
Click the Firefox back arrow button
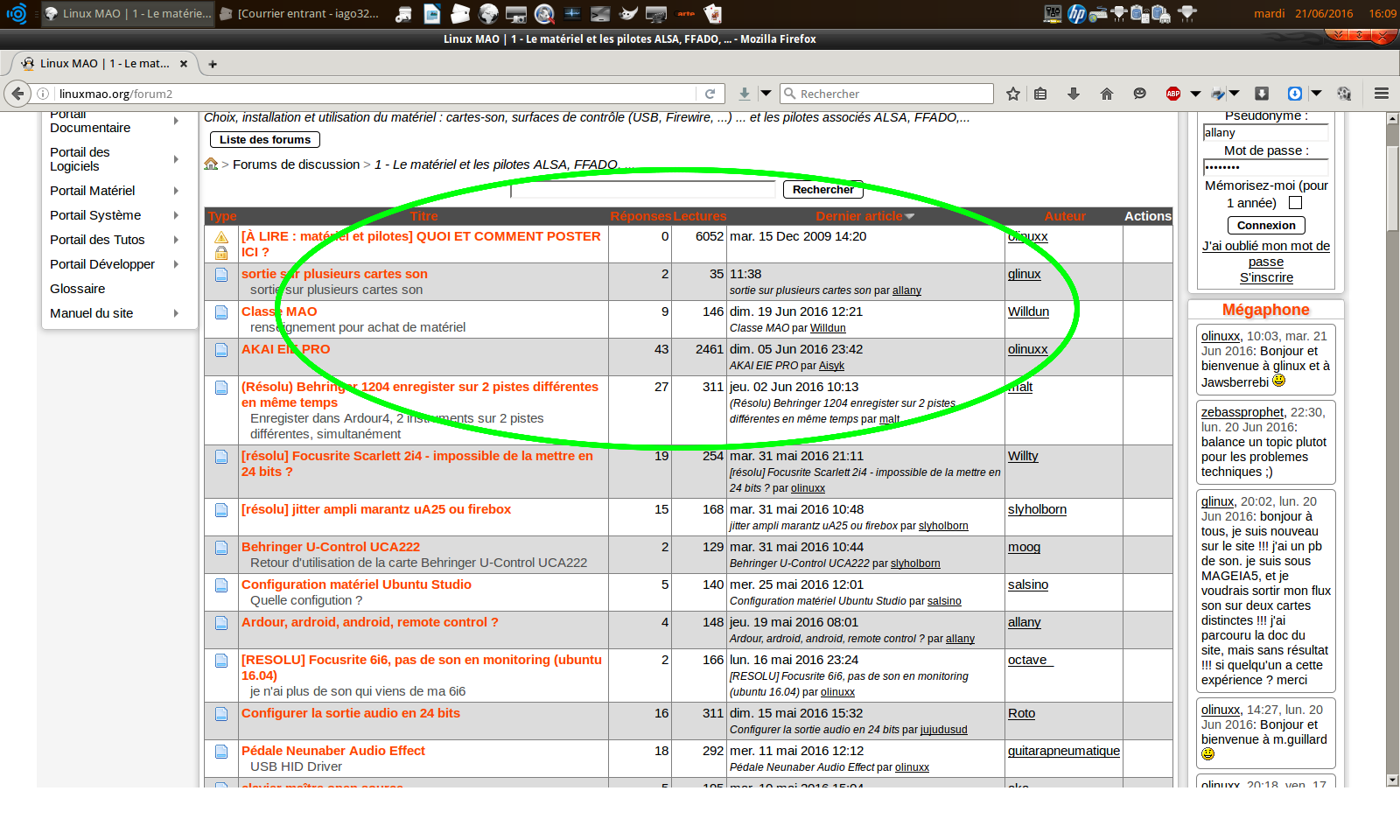[17, 94]
